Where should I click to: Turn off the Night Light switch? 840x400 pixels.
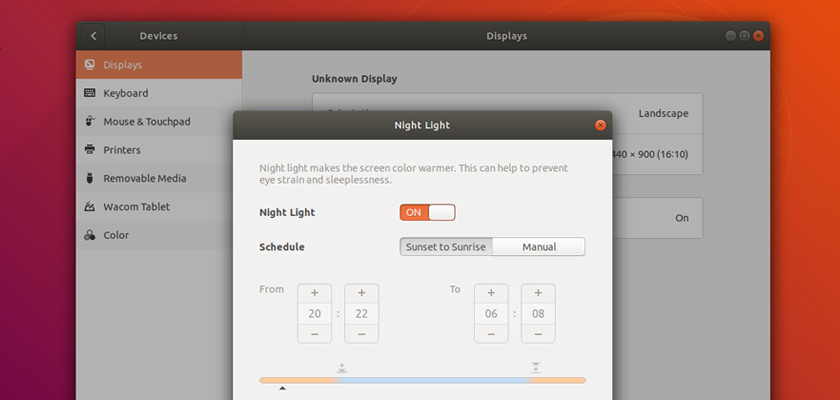(x=428, y=213)
